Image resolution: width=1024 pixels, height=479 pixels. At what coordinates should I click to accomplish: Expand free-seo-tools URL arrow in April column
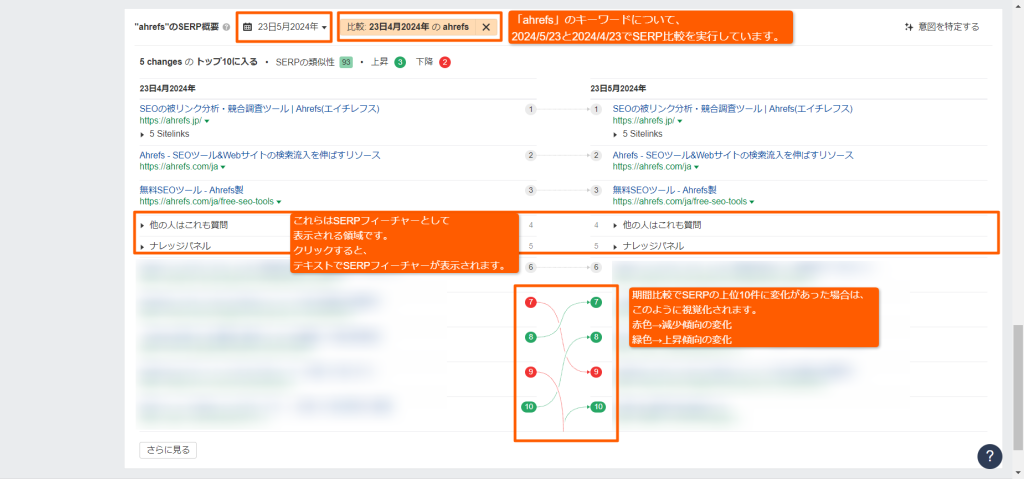click(280, 203)
